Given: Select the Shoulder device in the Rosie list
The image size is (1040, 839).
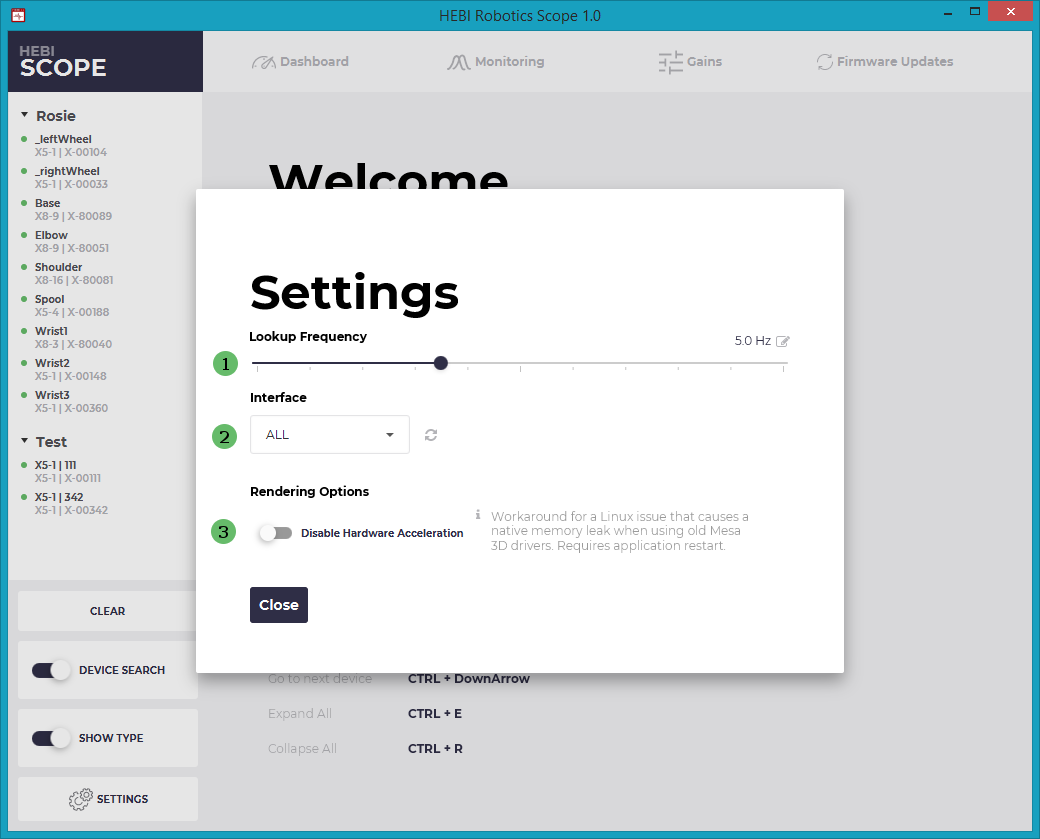Looking at the screenshot, I should click(x=59, y=268).
